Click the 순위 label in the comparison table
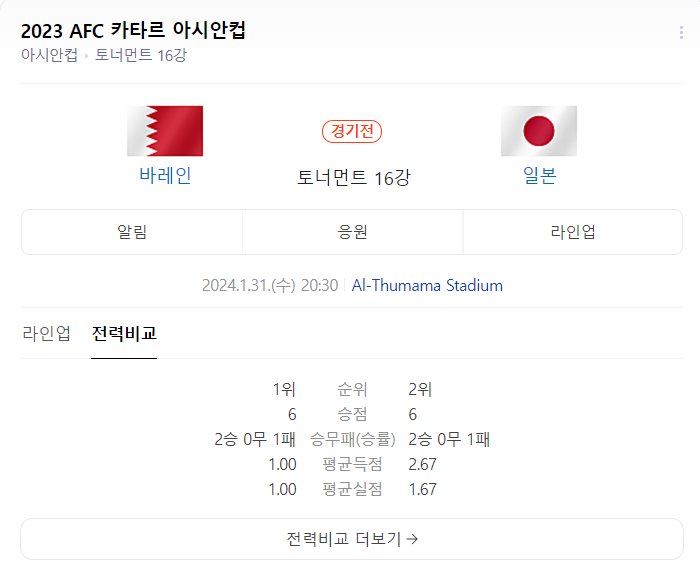 (353, 389)
